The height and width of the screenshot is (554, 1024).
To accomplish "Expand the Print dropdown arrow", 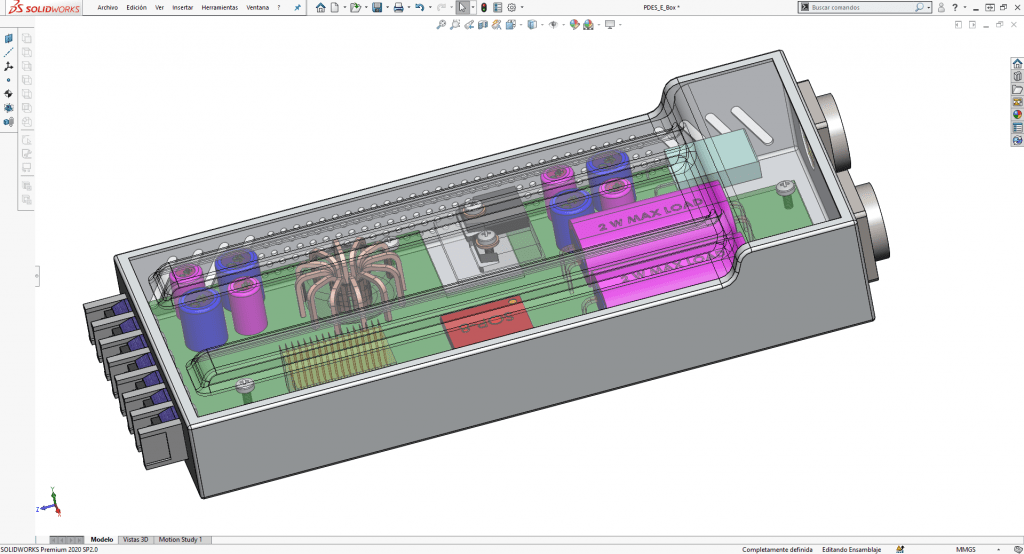I will [x=409, y=8].
